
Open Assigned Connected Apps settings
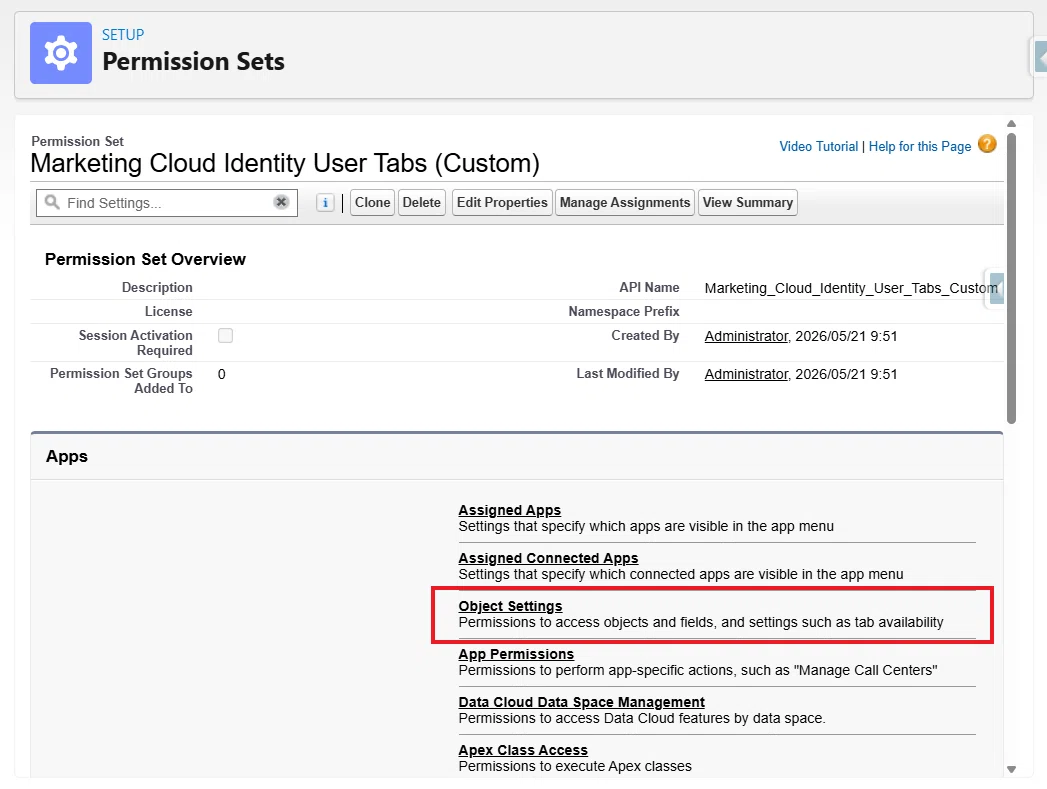pos(548,558)
